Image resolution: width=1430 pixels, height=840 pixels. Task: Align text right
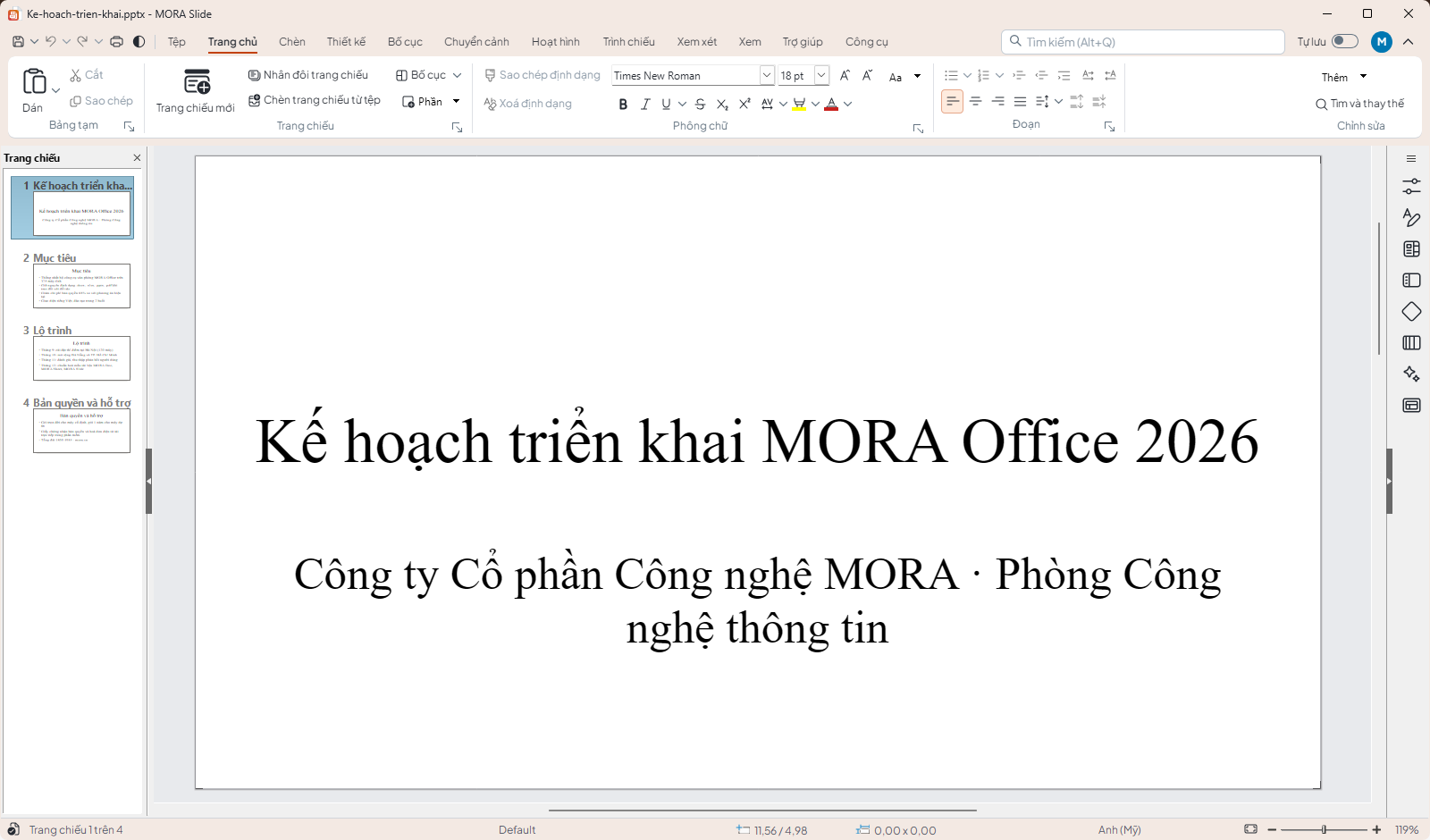997,102
